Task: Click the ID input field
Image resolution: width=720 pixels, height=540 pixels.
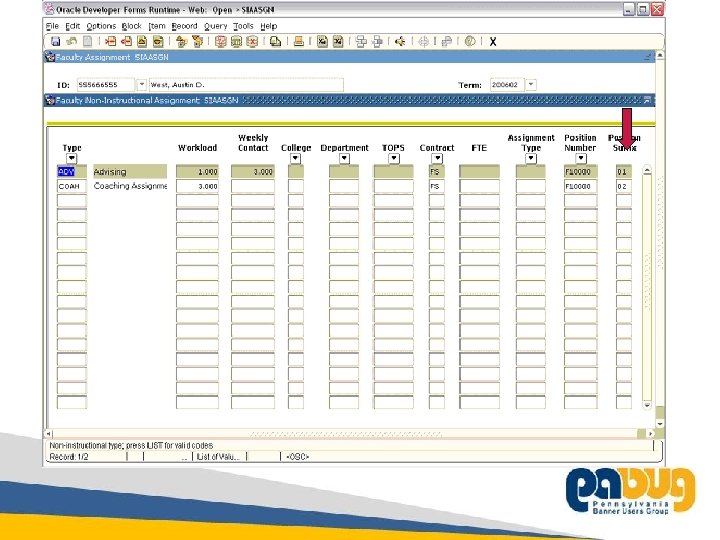Action: coord(106,84)
